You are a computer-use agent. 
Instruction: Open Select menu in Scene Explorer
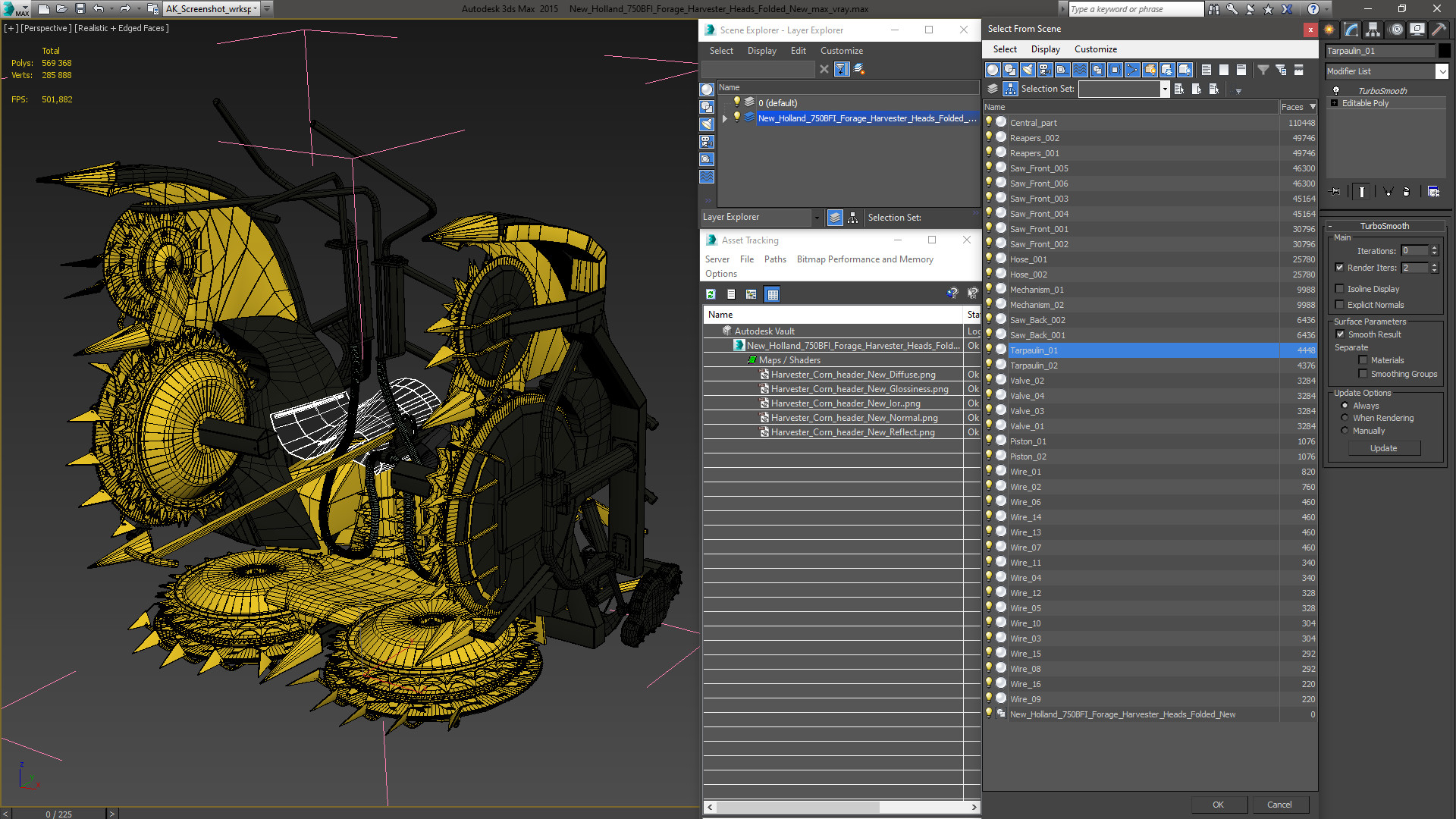(x=721, y=51)
